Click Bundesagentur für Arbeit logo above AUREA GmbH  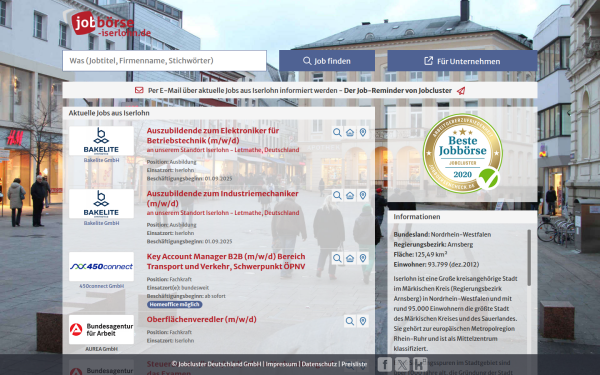tap(101, 329)
